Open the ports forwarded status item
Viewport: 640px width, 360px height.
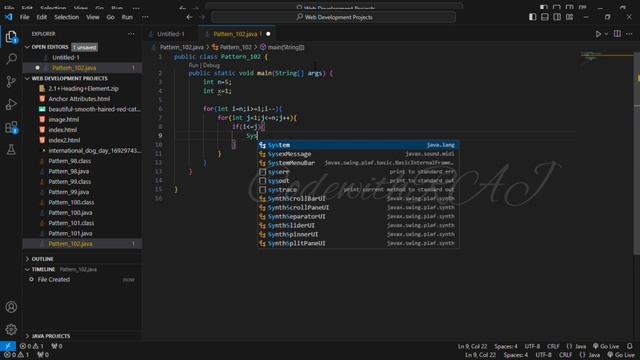point(57,346)
